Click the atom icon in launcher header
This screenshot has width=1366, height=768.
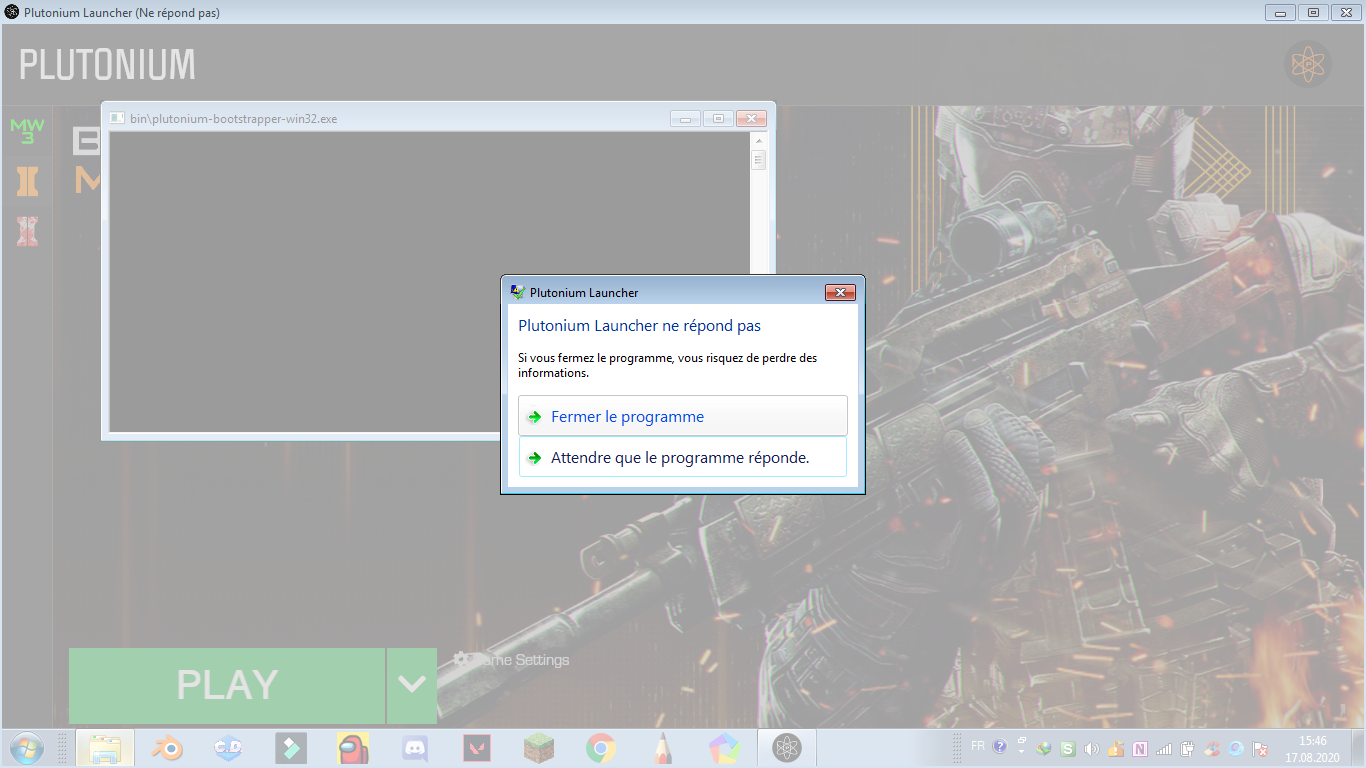pos(1308,64)
